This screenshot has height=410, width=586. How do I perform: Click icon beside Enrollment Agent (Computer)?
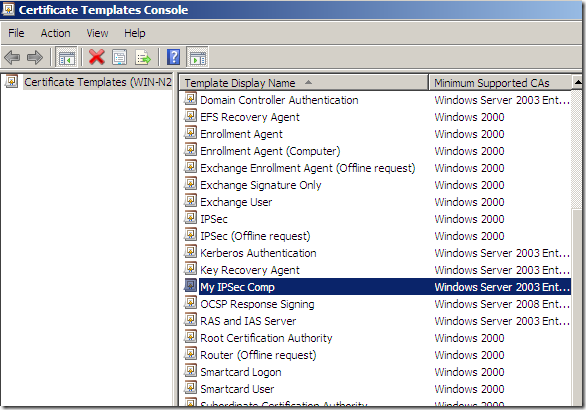pos(190,150)
